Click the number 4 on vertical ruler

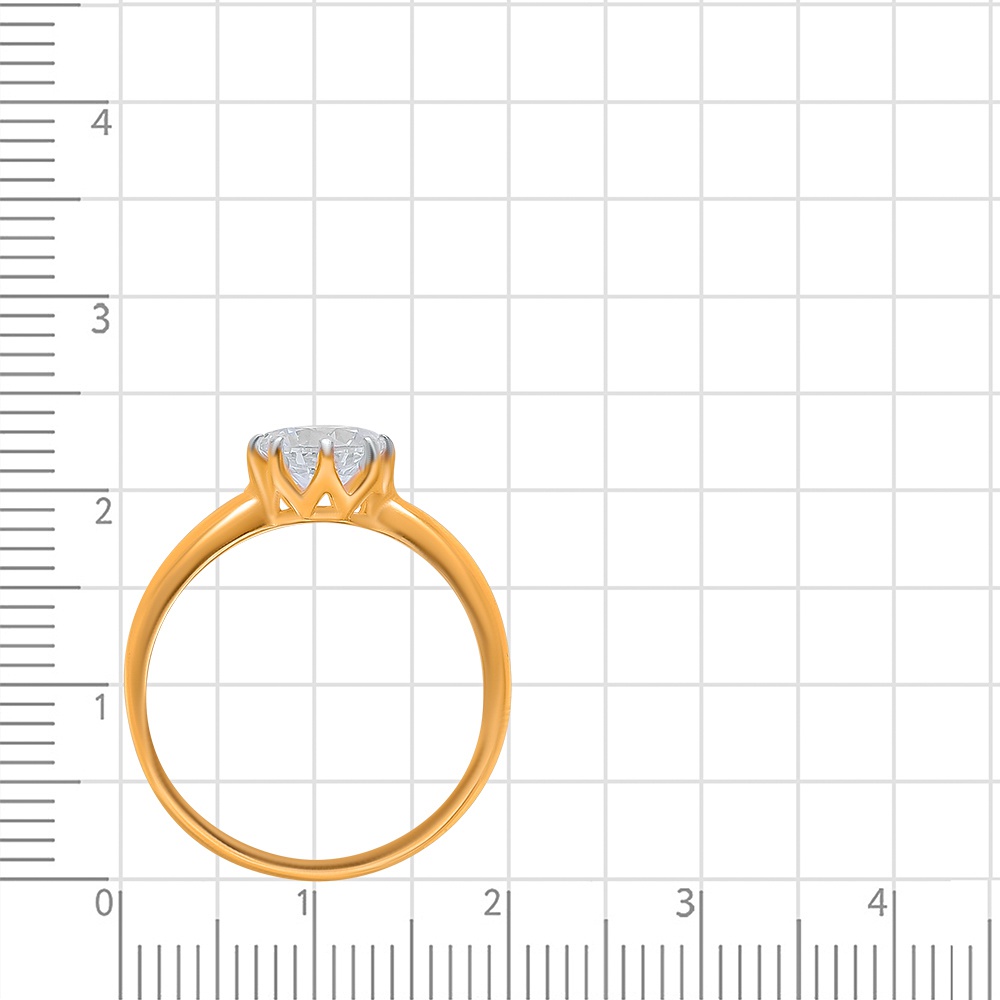tap(101, 122)
